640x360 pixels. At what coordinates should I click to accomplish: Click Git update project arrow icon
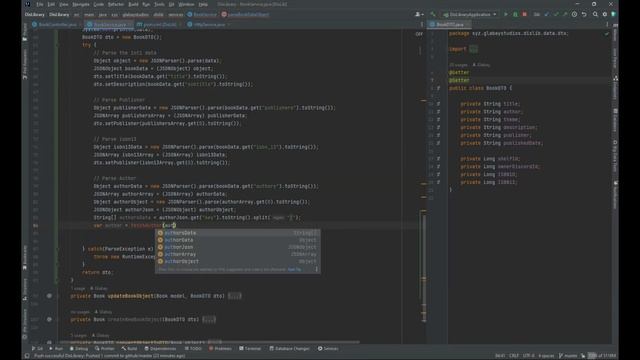click(x=547, y=14)
